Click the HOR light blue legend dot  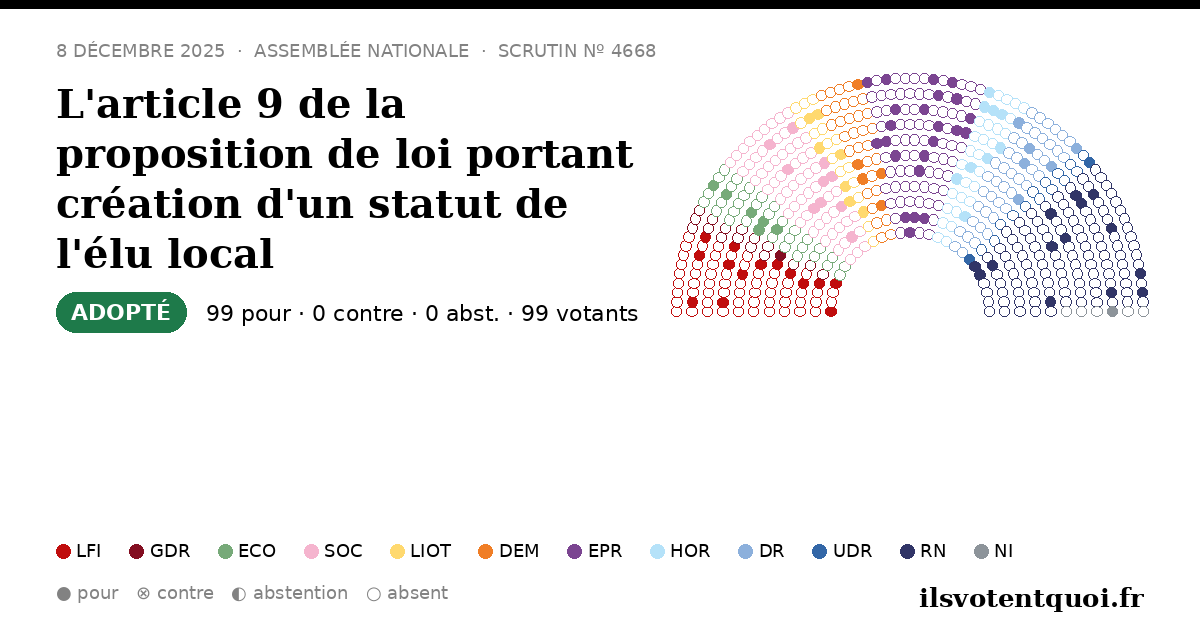point(657,551)
